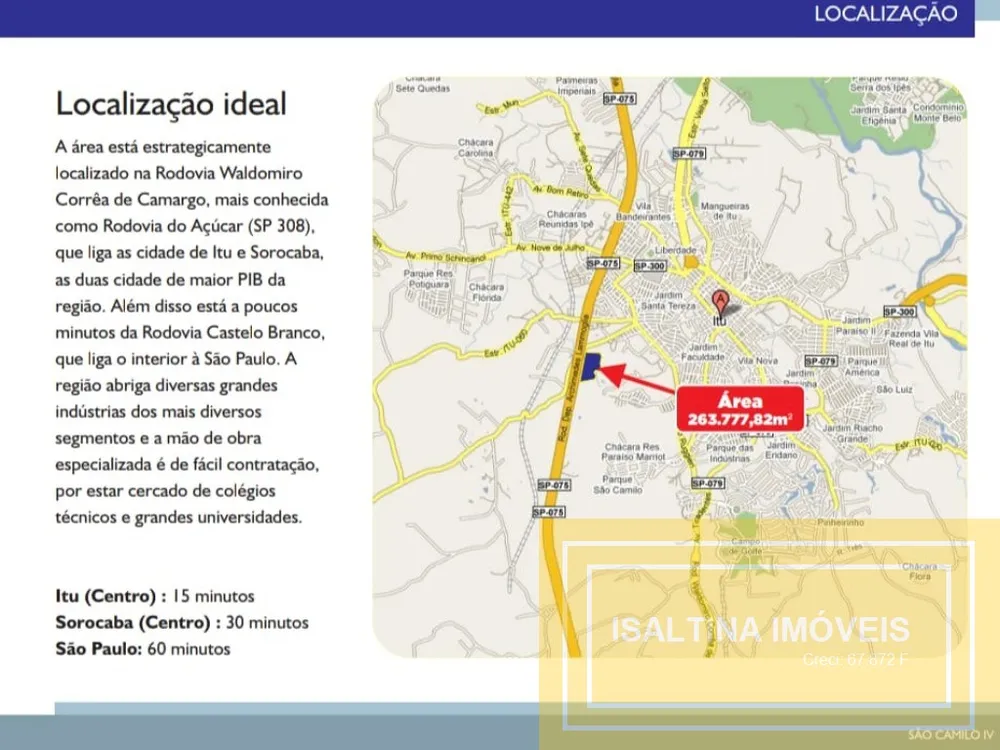Image resolution: width=1000 pixels, height=750 pixels.
Task: Click the 'Av. Bom Retiro' street label
Action: [x=560, y=190]
